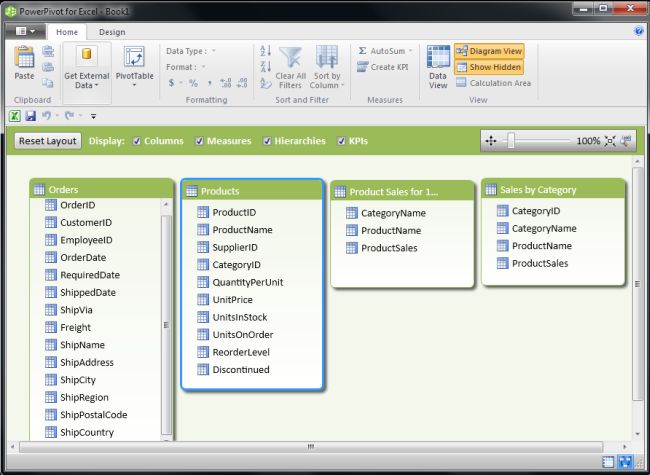Image resolution: width=650 pixels, height=475 pixels.
Task: Toggle the Columns display checkbox
Action: click(137, 141)
